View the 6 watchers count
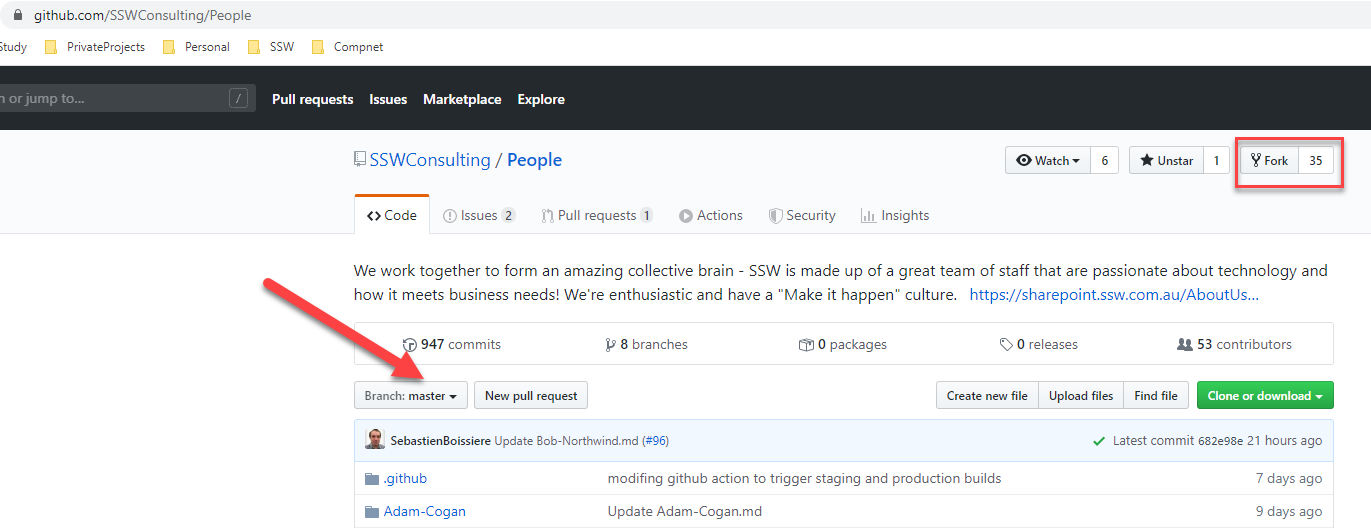This screenshot has height=528, width=1371. point(1104,161)
